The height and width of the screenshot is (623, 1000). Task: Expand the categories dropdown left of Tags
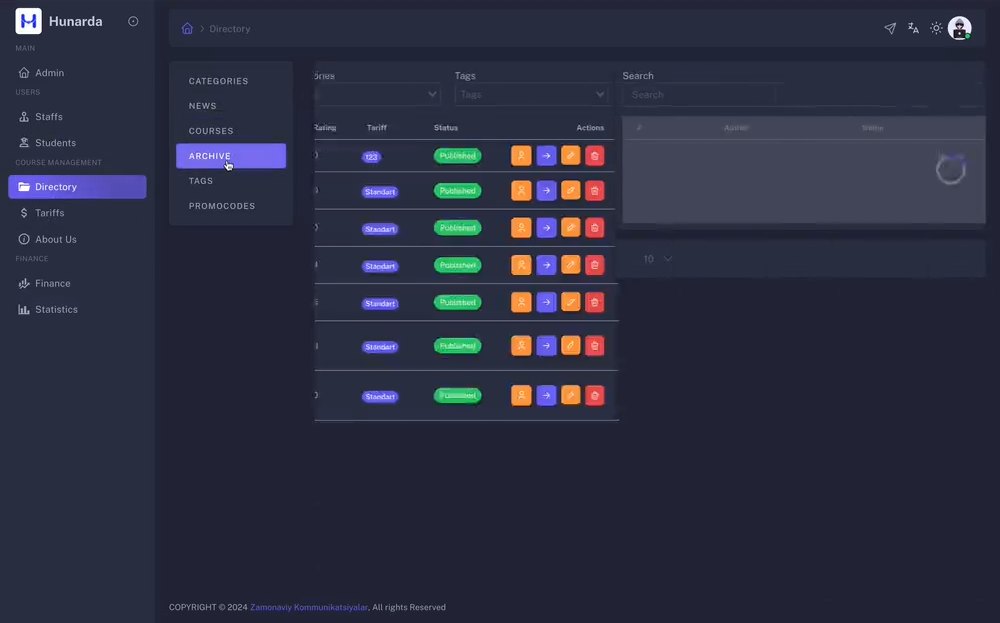pyautogui.click(x=378, y=94)
